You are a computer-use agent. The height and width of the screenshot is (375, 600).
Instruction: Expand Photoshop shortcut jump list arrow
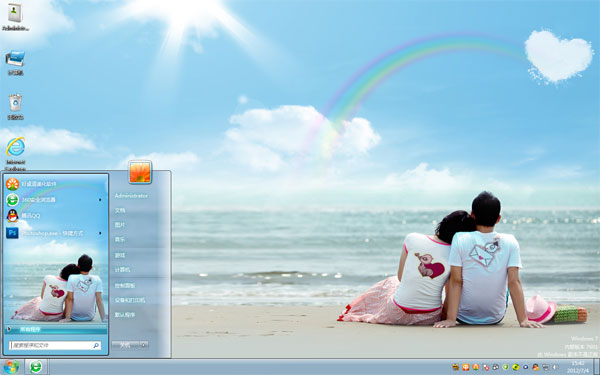click(x=100, y=233)
